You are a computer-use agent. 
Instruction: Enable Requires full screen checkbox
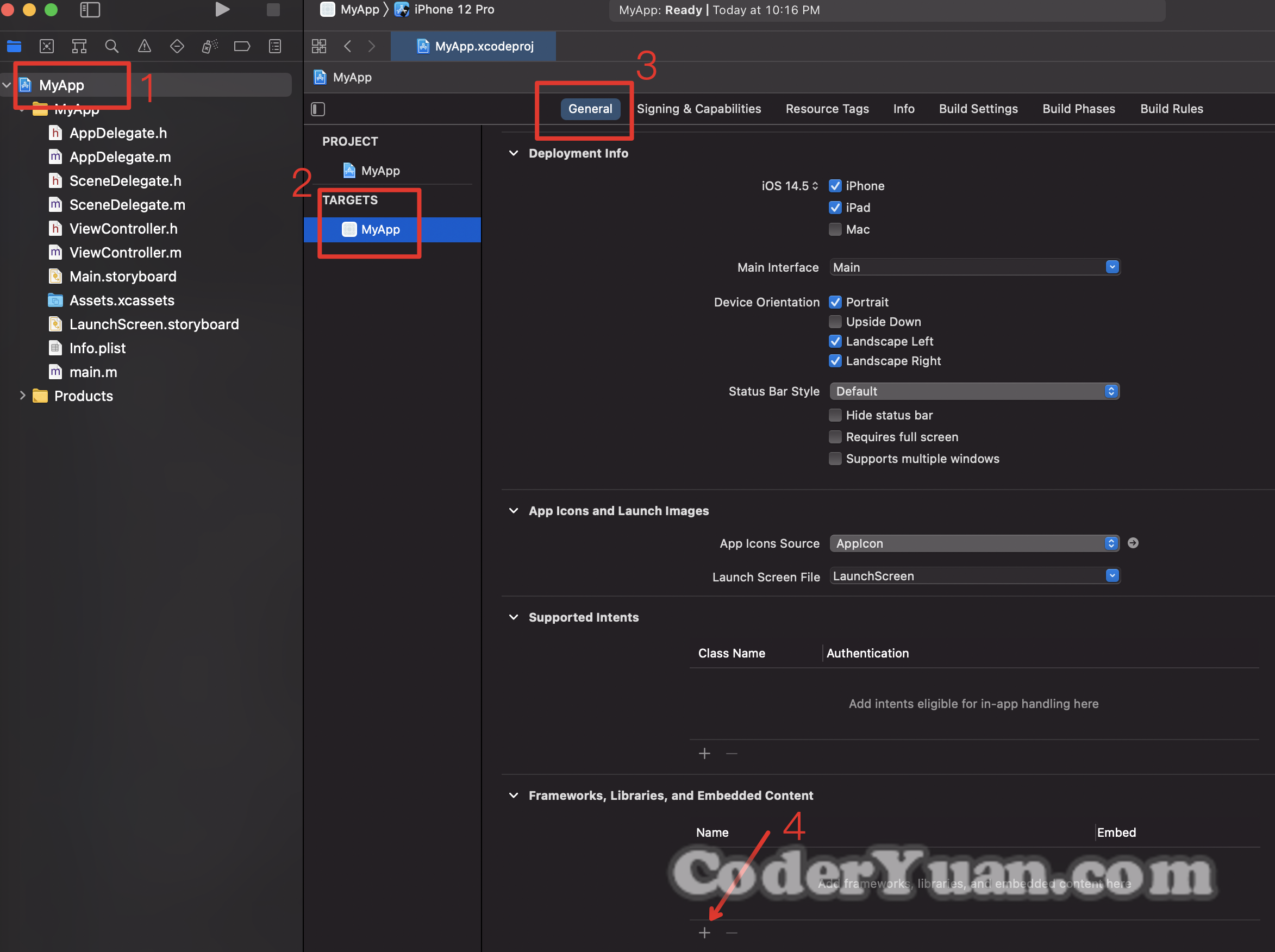(835, 437)
